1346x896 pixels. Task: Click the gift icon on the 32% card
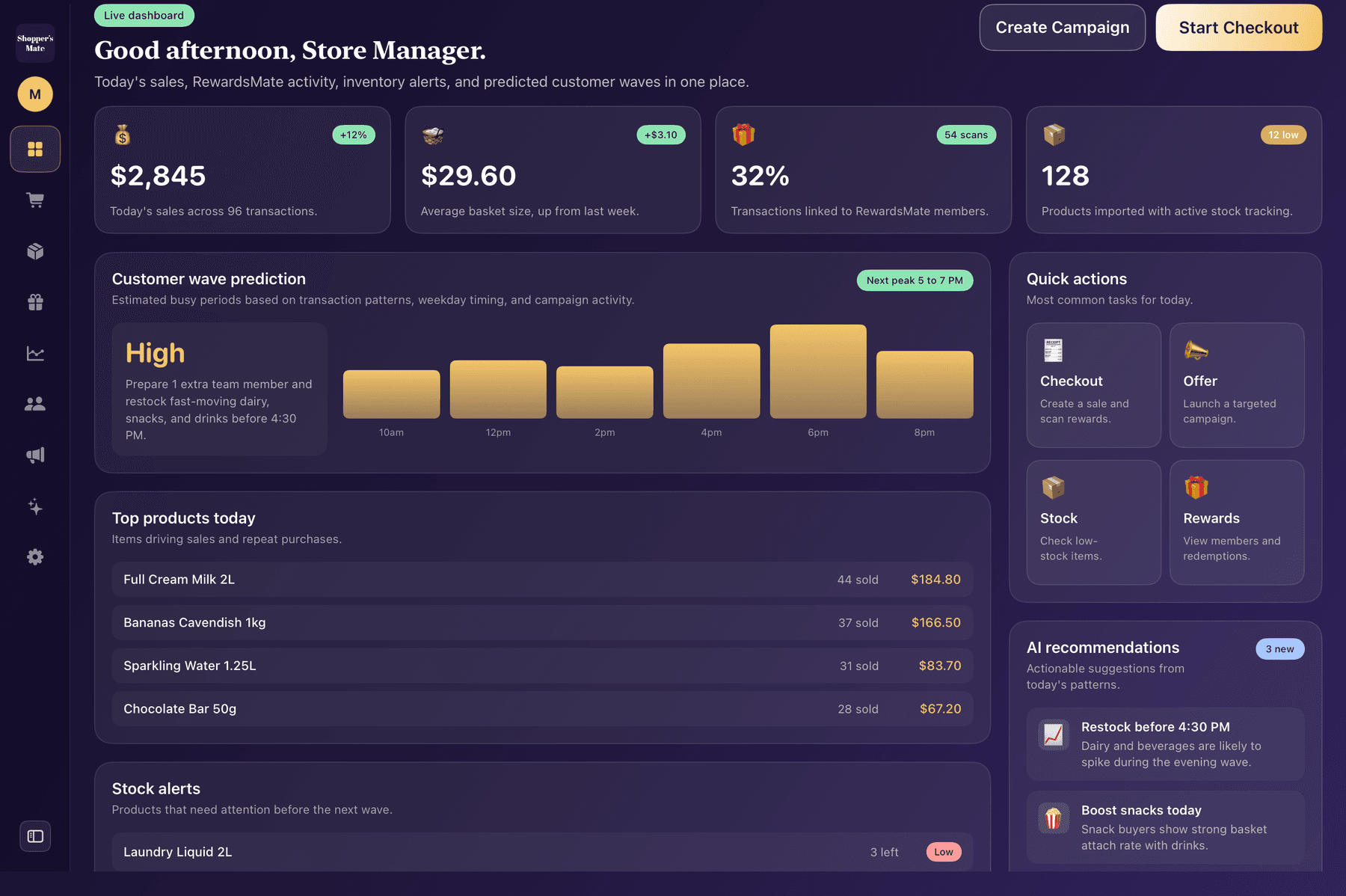[x=743, y=135]
